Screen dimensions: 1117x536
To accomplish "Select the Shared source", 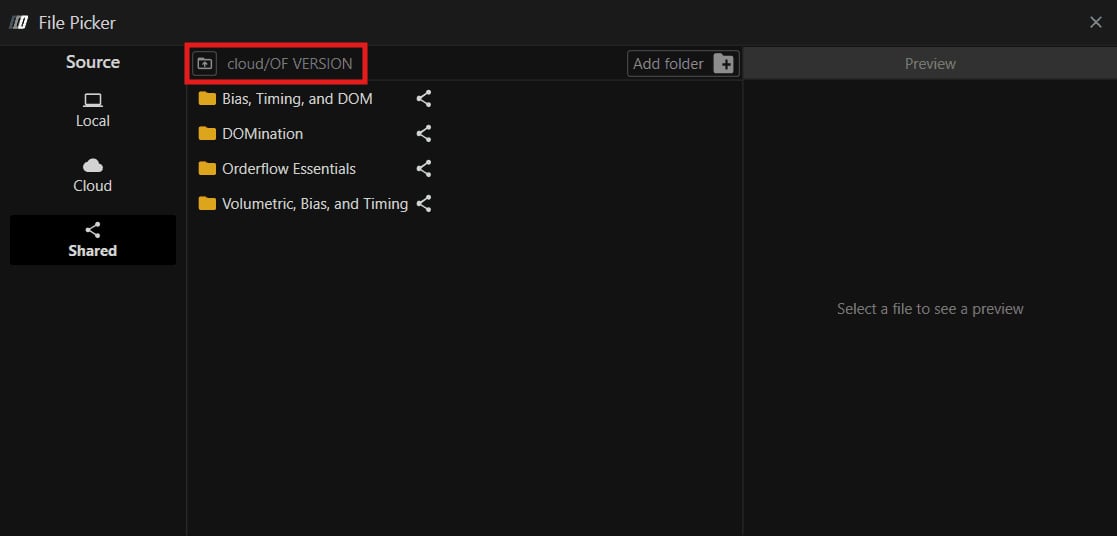I will pos(93,240).
